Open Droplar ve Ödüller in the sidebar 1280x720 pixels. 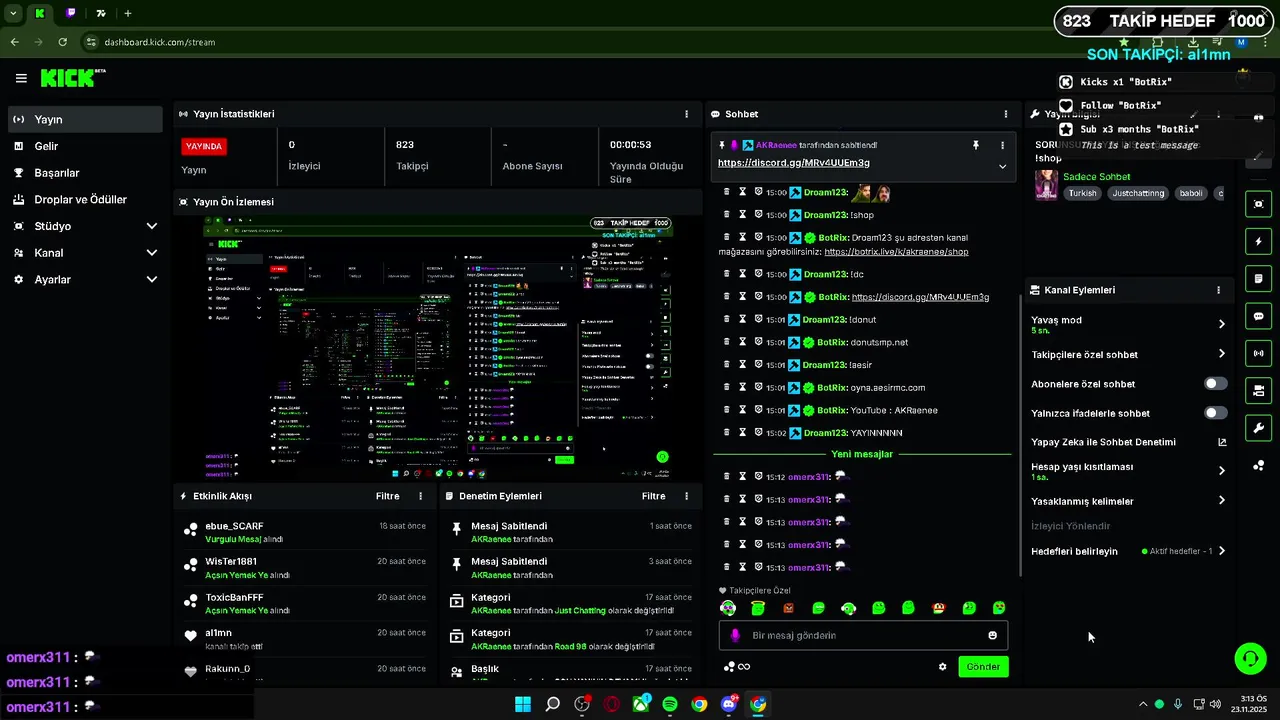(x=85, y=199)
